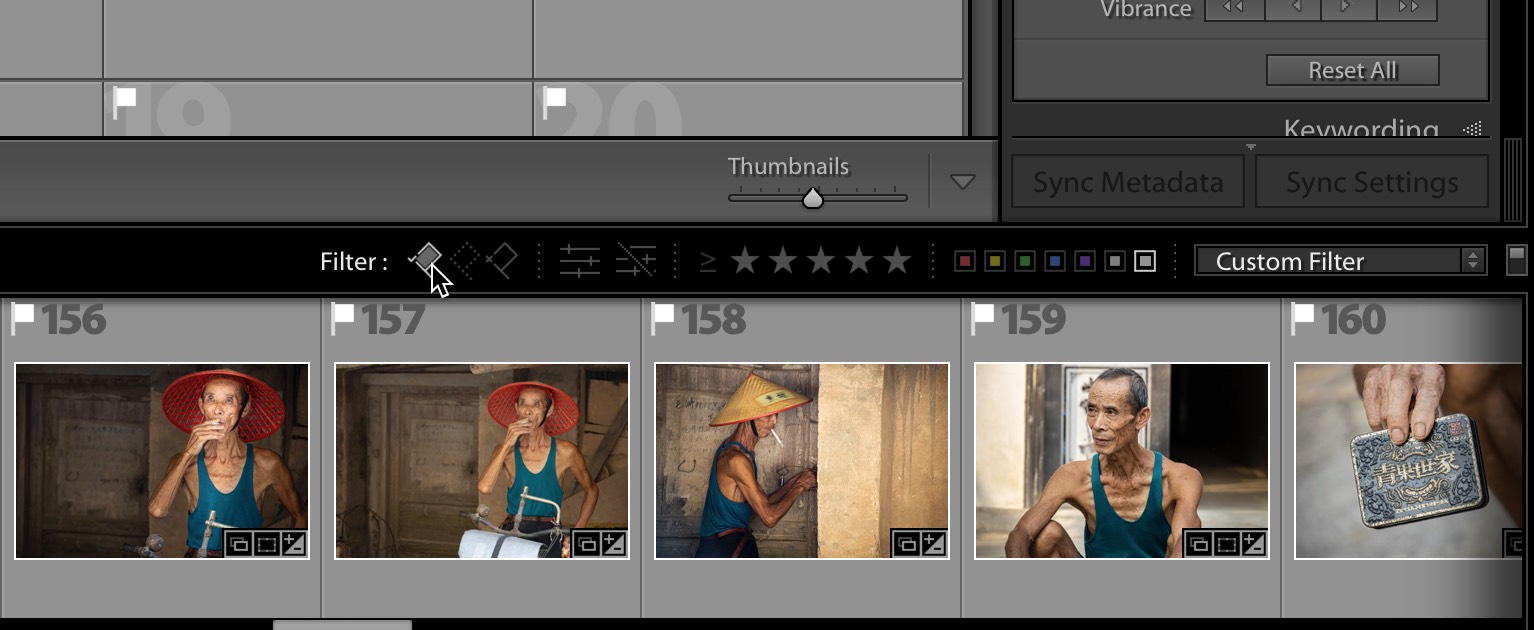Filter to show unedited photos only
The height and width of the screenshot is (630, 1534).
click(637, 260)
